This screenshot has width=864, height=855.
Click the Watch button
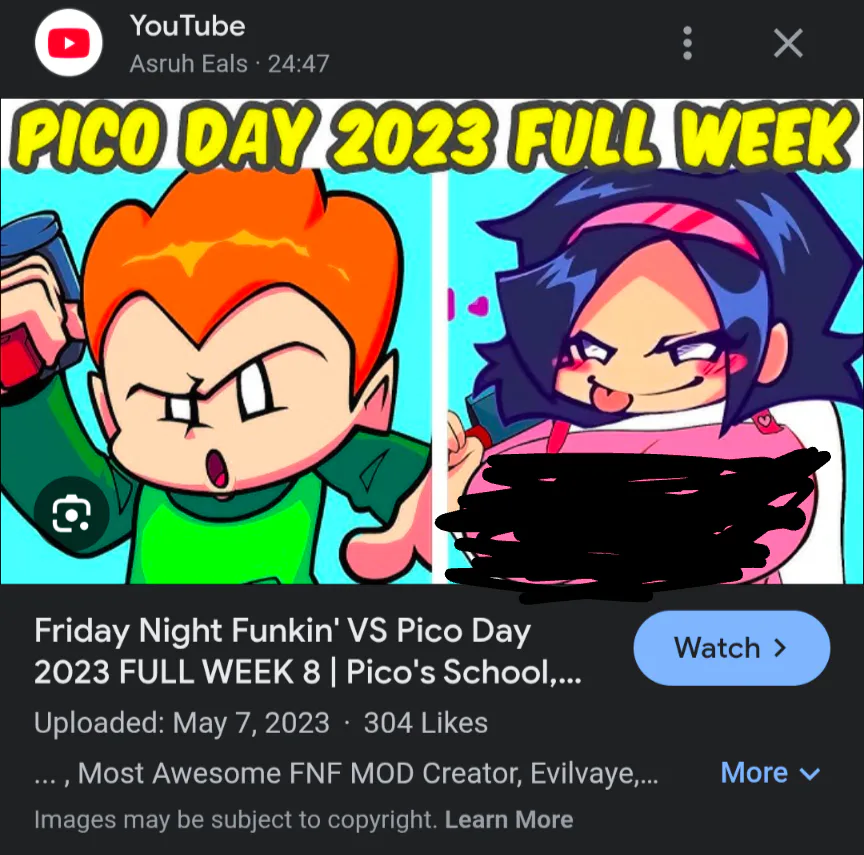732,648
